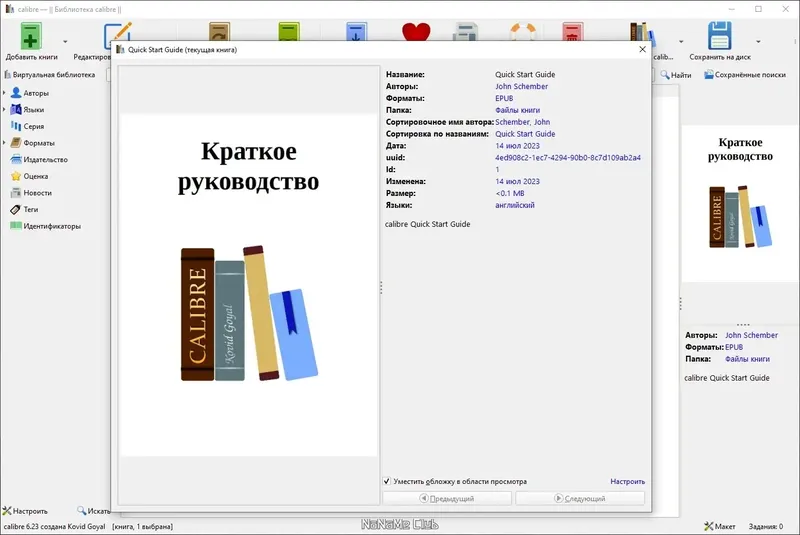Select Издательство publisher icon in sidebar
Viewport: 800px width, 535px height.
tap(16, 159)
